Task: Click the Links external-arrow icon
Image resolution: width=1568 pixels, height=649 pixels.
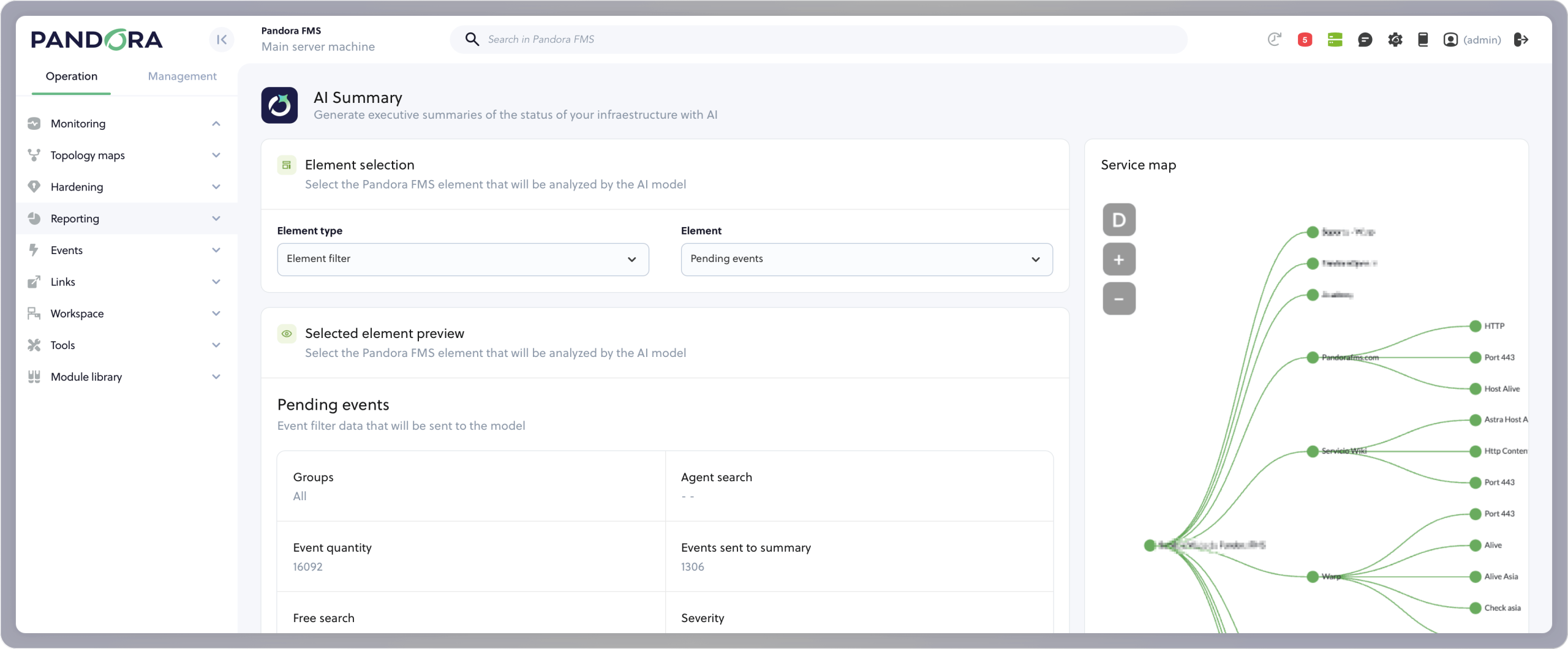Action: pyautogui.click(x=34, y=282)
